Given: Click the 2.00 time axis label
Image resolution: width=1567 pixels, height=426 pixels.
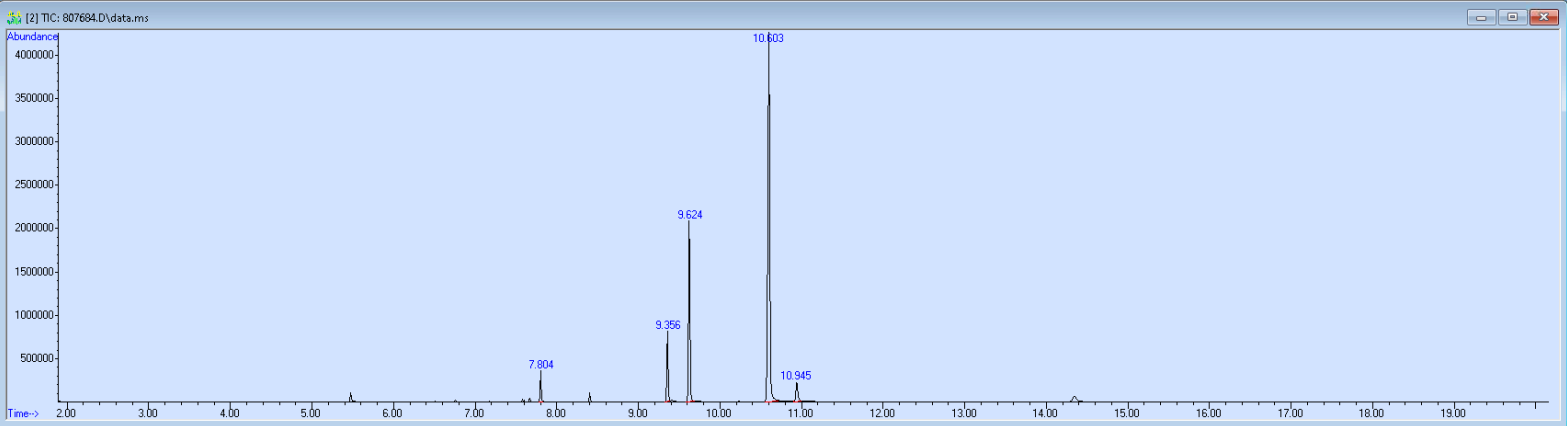Looking at the screenshot, I should pyautogui.click(x=66, y=413).
